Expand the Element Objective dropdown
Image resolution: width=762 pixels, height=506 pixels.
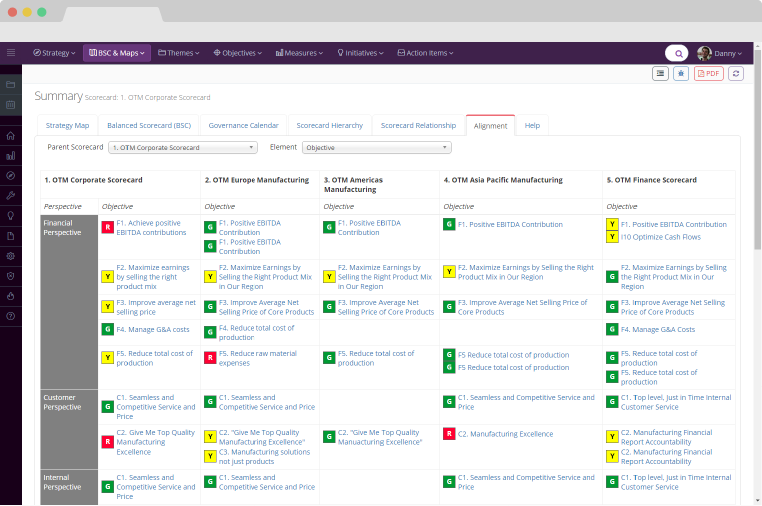click(x=376, y=147)
